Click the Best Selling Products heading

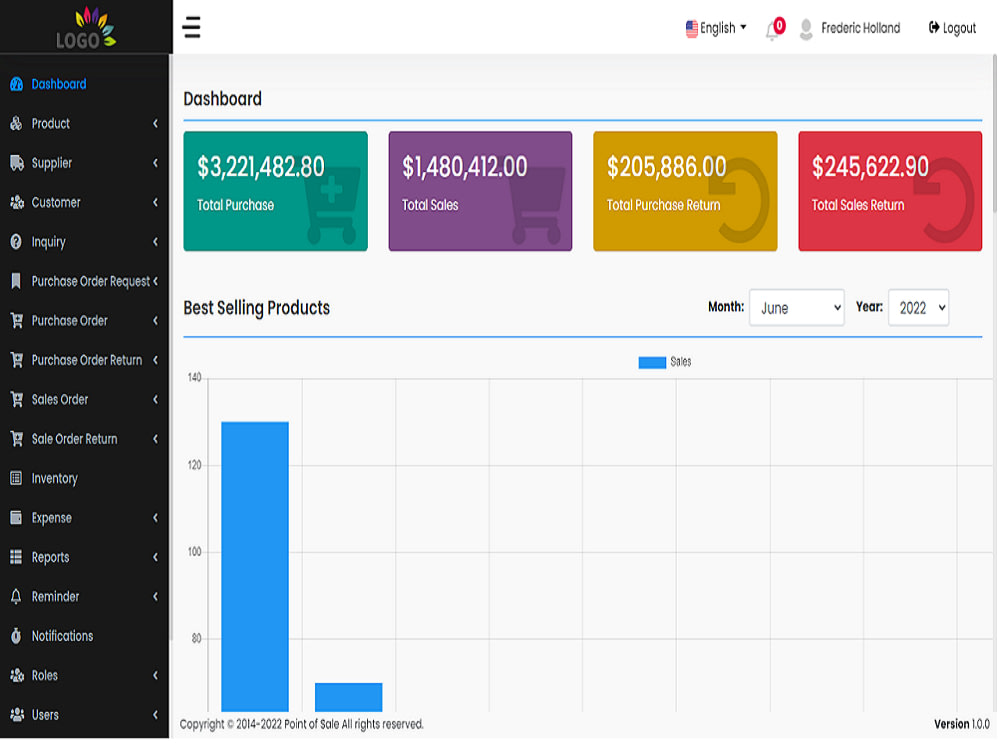click(x=256, y=309)
